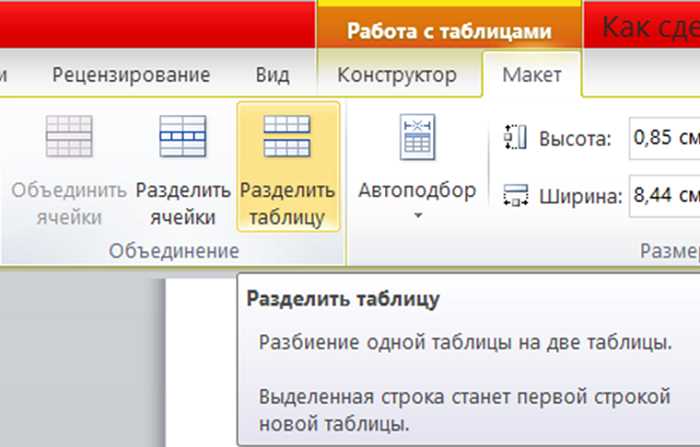The height and width of the screenshot is (447, 700).
Task: Click the Split Cells icon (Разделить ячейки)
Action: (x=183, y=136)
